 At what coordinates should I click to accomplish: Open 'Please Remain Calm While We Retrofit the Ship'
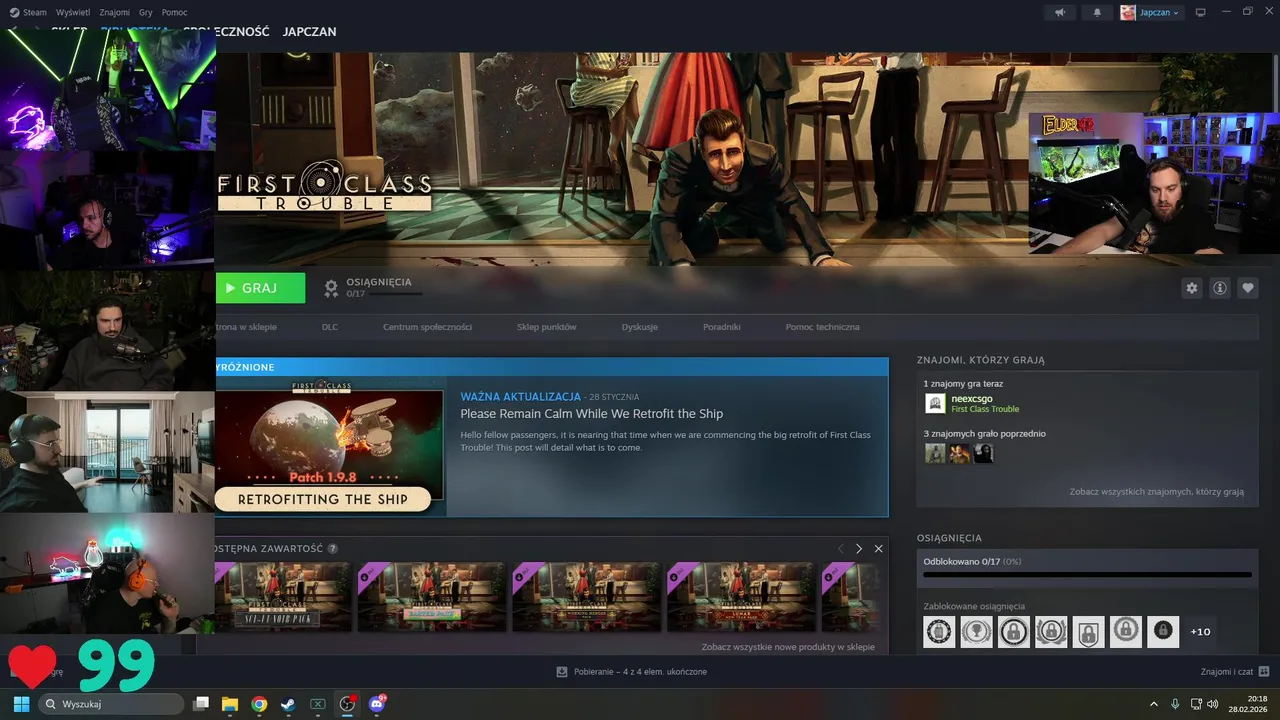pos(591,414)
